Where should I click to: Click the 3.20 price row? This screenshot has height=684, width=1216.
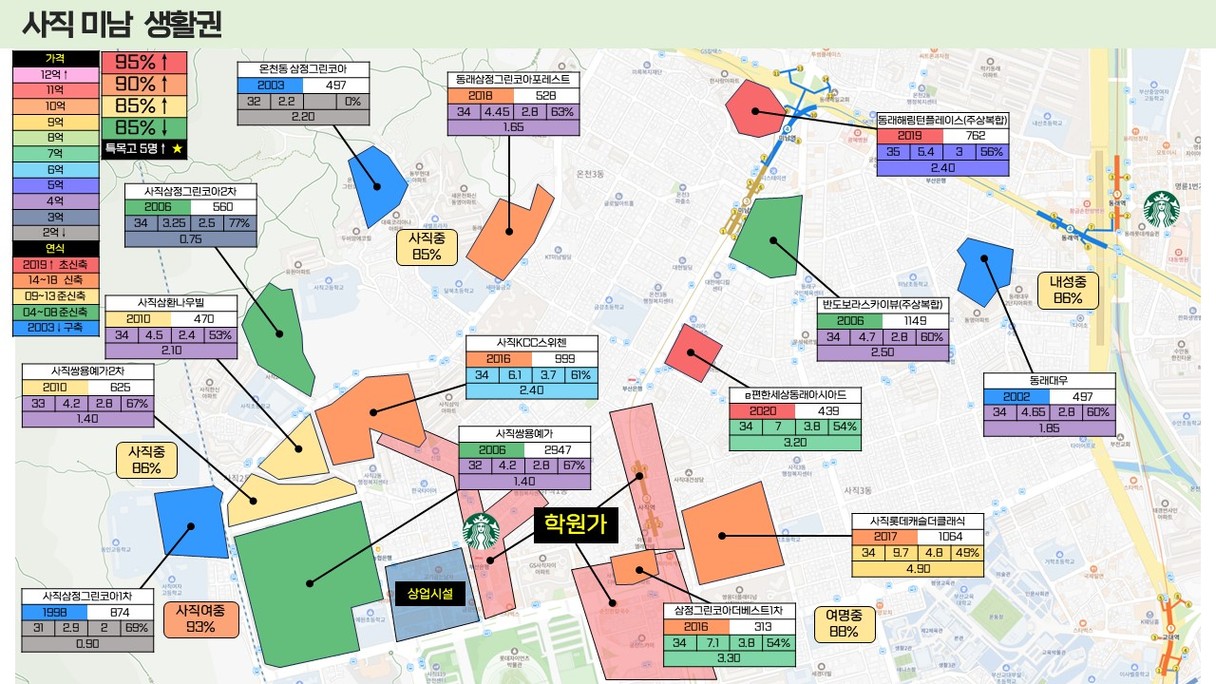(x=796, y=443)
